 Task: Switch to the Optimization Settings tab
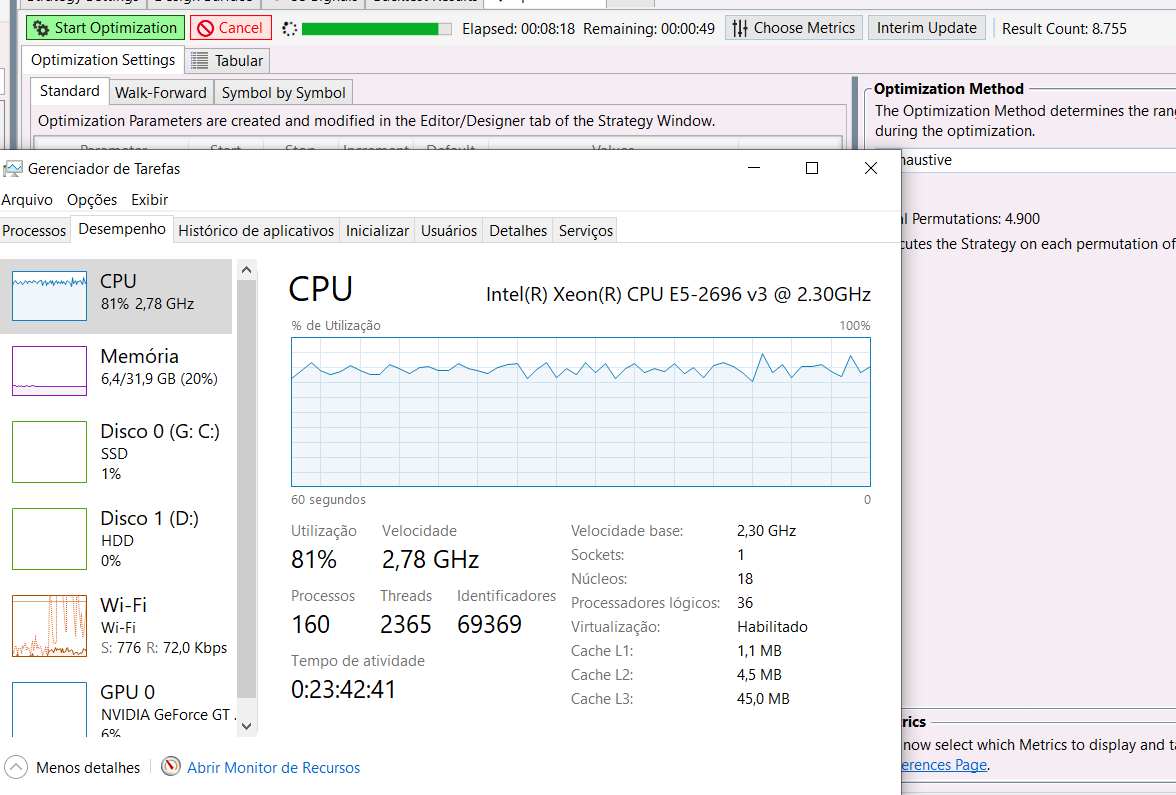point(103,60)
